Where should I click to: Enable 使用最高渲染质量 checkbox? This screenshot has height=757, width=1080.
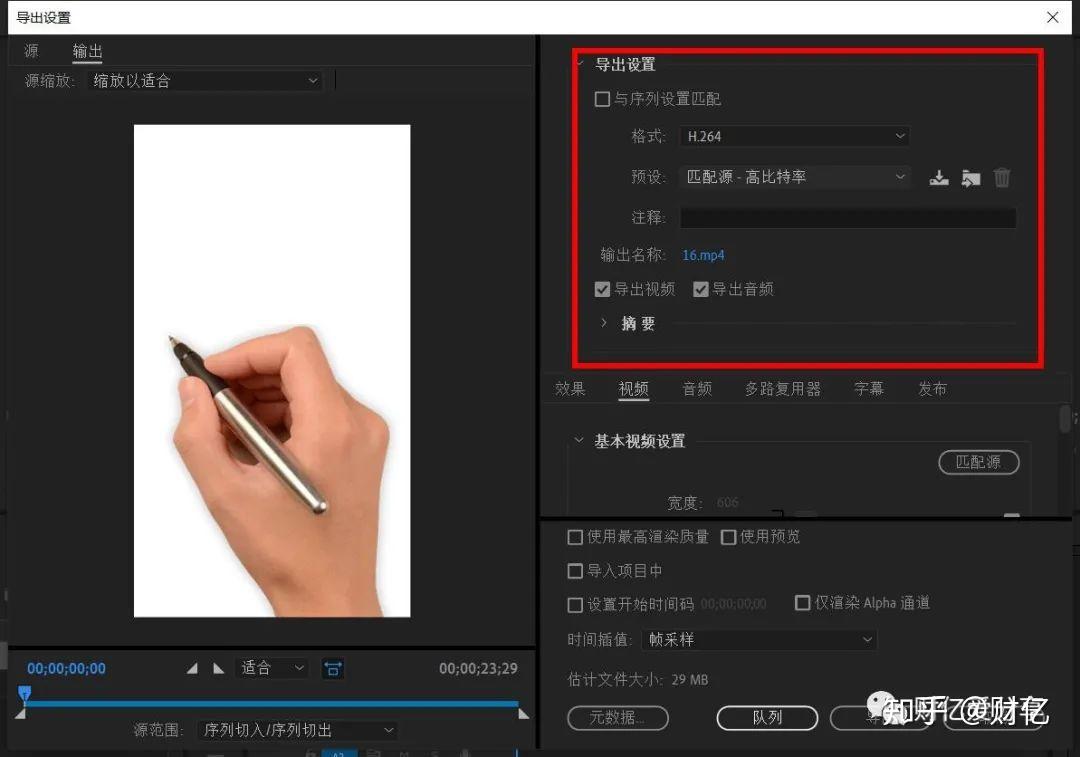pyautogui.click(x=575, y=537)
